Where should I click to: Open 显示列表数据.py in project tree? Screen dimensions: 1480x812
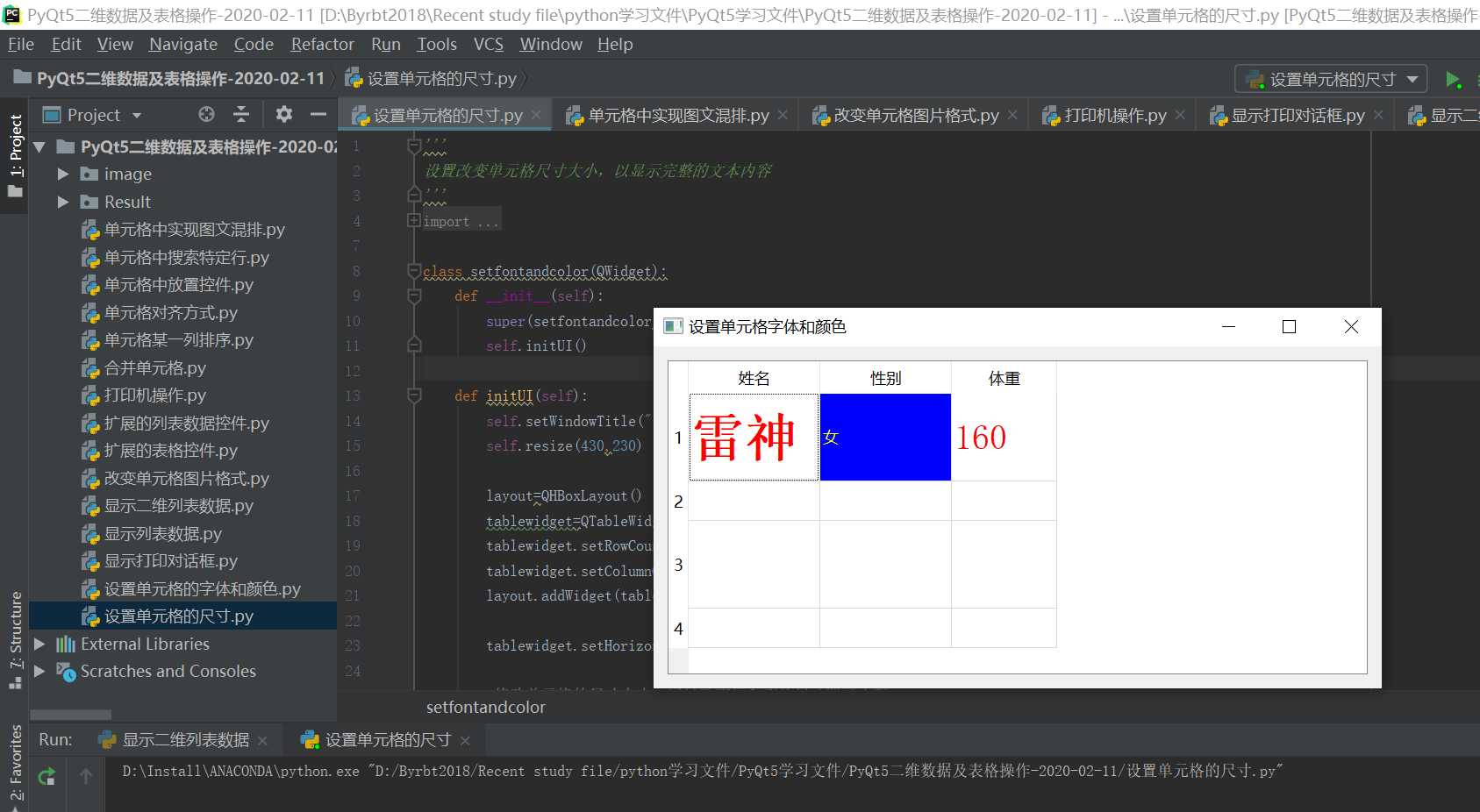click(x=162, y=534)
